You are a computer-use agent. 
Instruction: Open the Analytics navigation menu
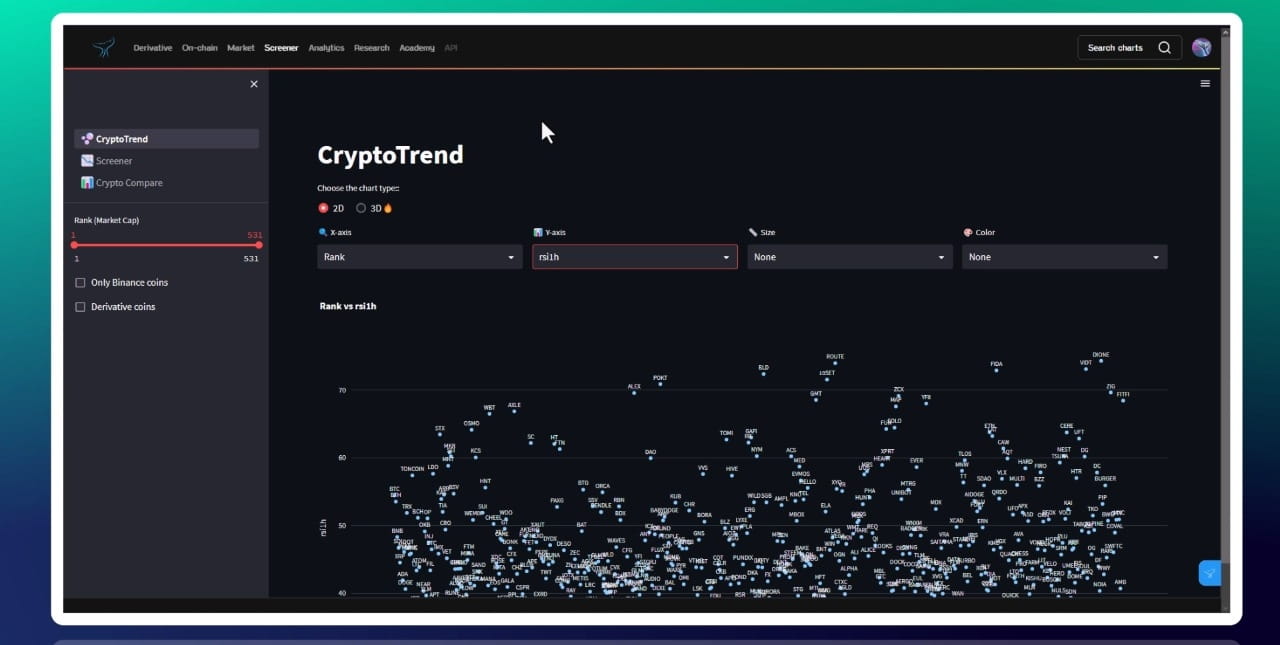(326, 47)
